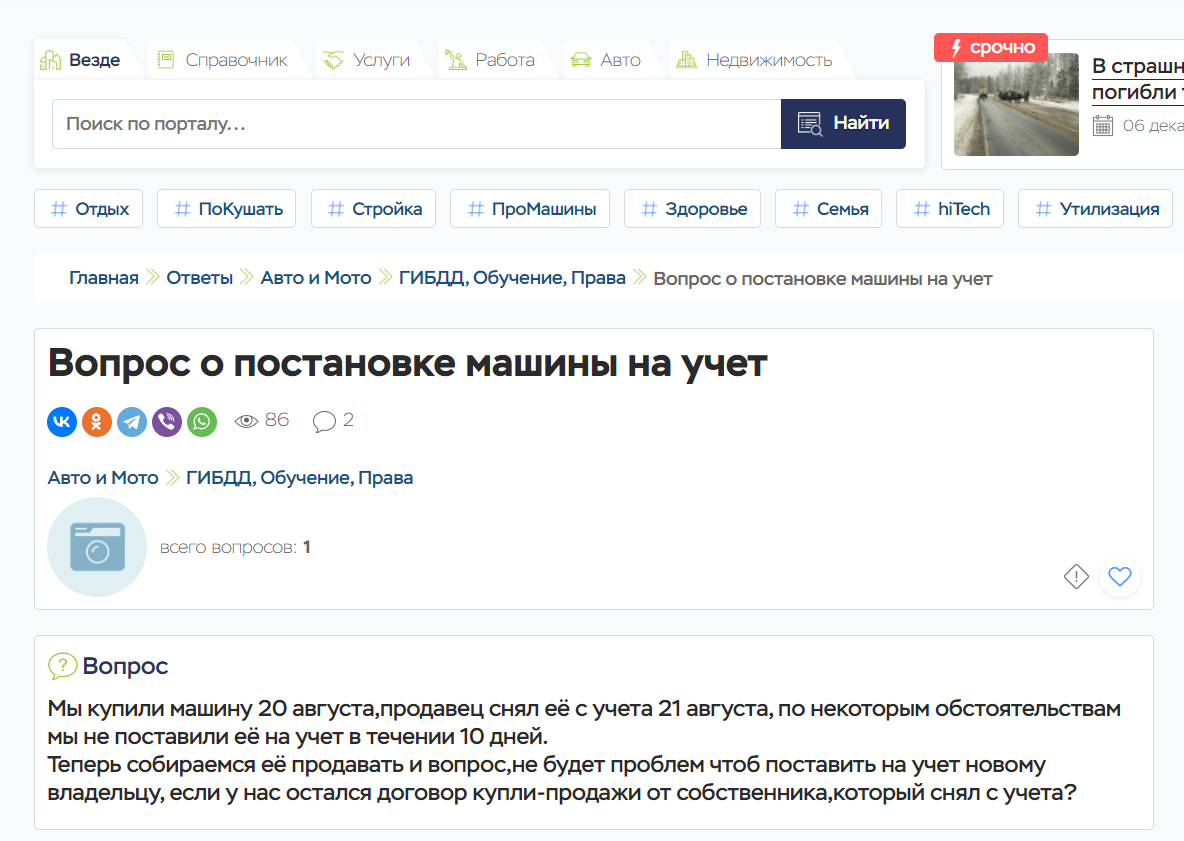The image size is (1184, 841).
Task: Share the question via Telegram icon
Action: [x=132, y=422]
